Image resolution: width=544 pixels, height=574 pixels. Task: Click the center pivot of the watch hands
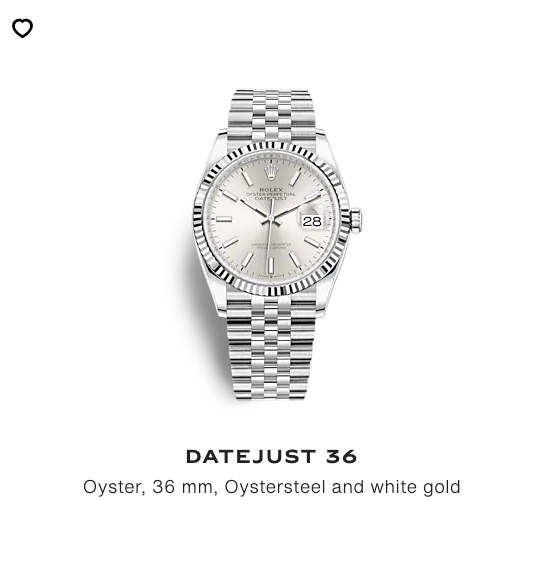click(271, 219)
